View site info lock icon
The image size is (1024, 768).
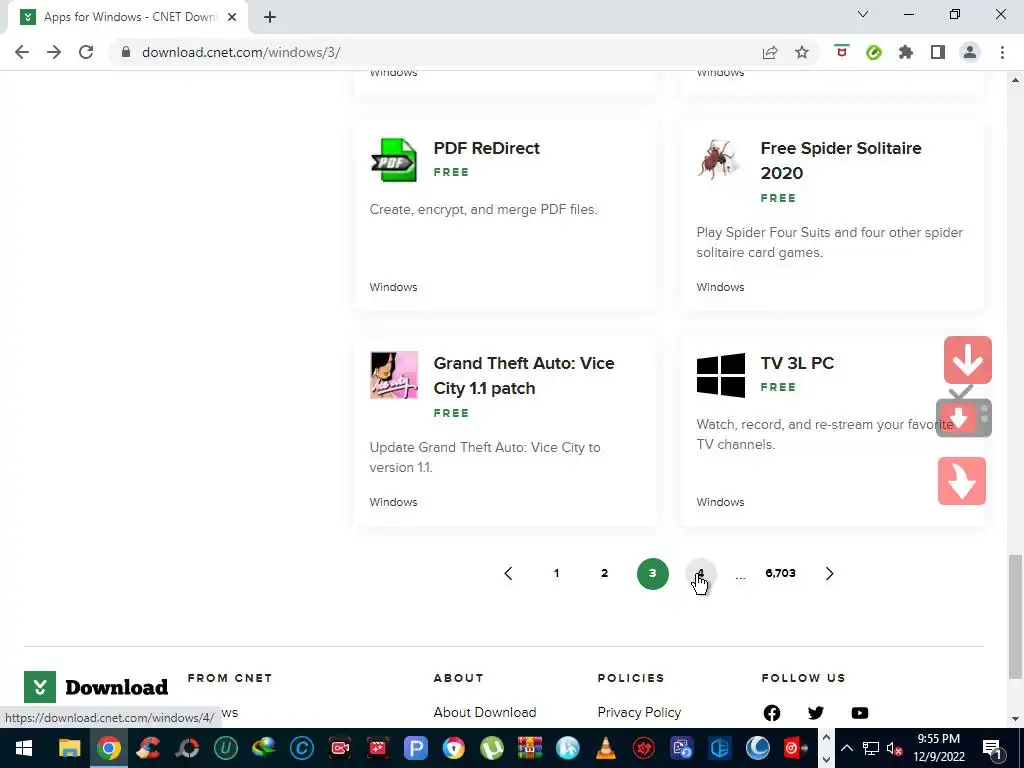pyautogui.click(x=126, y=52)
